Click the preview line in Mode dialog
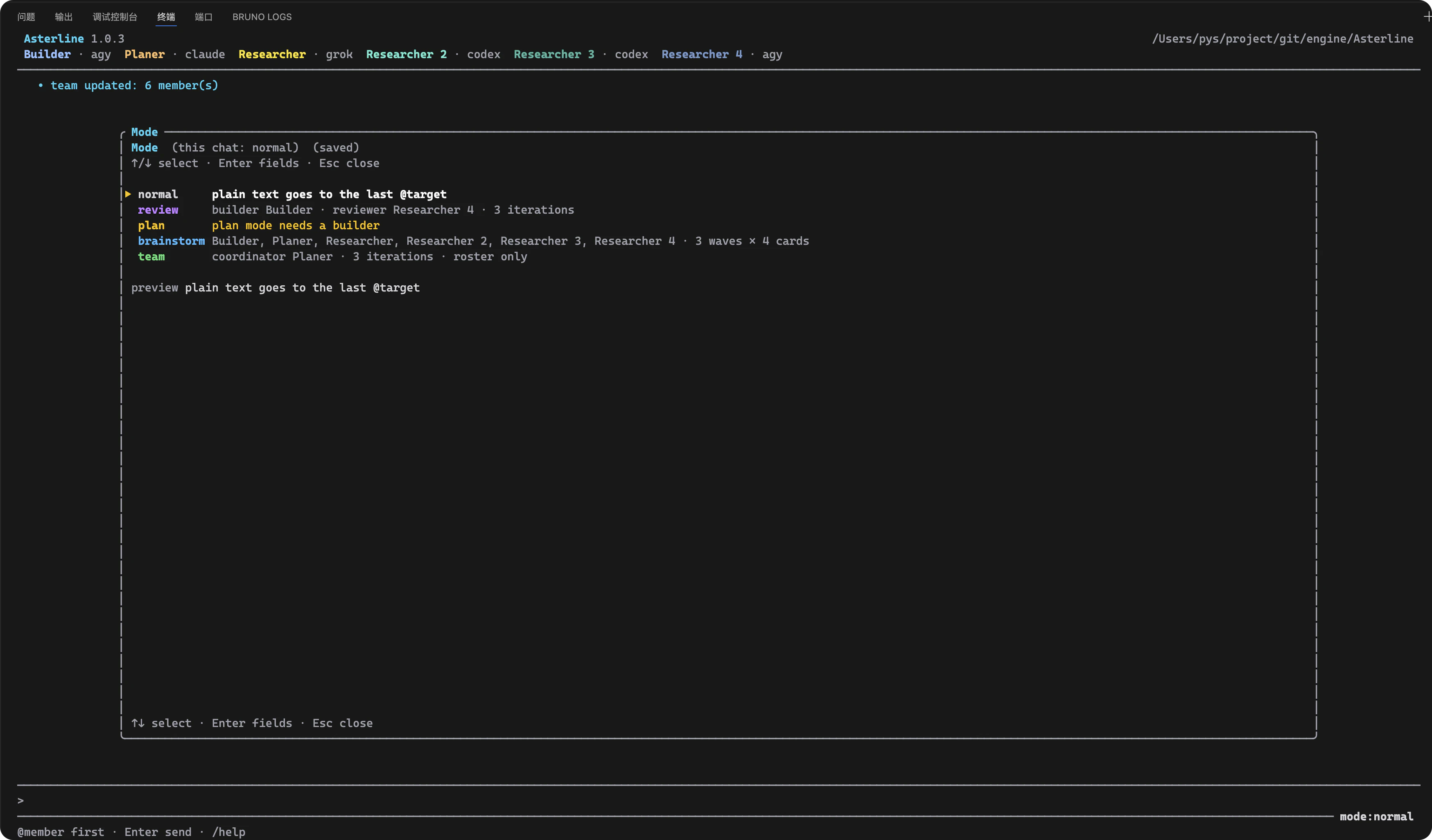Viewport: 1432px width, 840px height. [276, 288]
